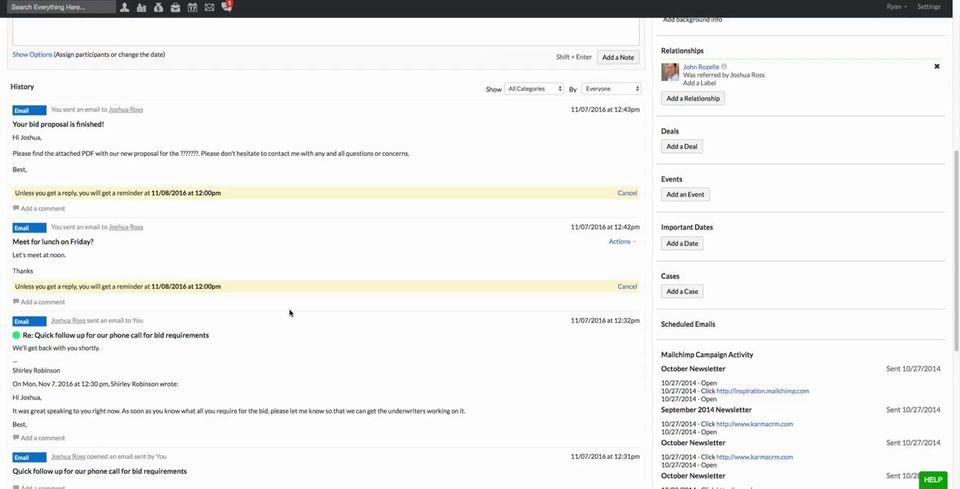Screen dimensions: 960x489
Task: Open the All Categories dropdown
Action: pos(534,89)
